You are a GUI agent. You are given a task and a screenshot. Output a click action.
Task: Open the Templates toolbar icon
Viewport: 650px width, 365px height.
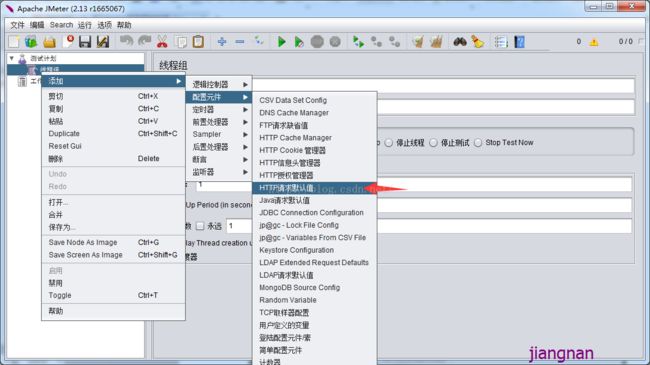pyautogui.click(x=31, y=42)
